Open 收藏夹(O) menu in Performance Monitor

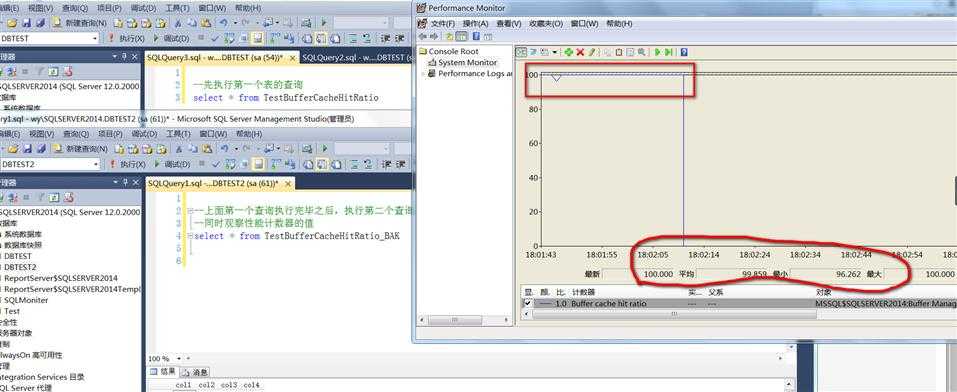[x=546, y=23]
